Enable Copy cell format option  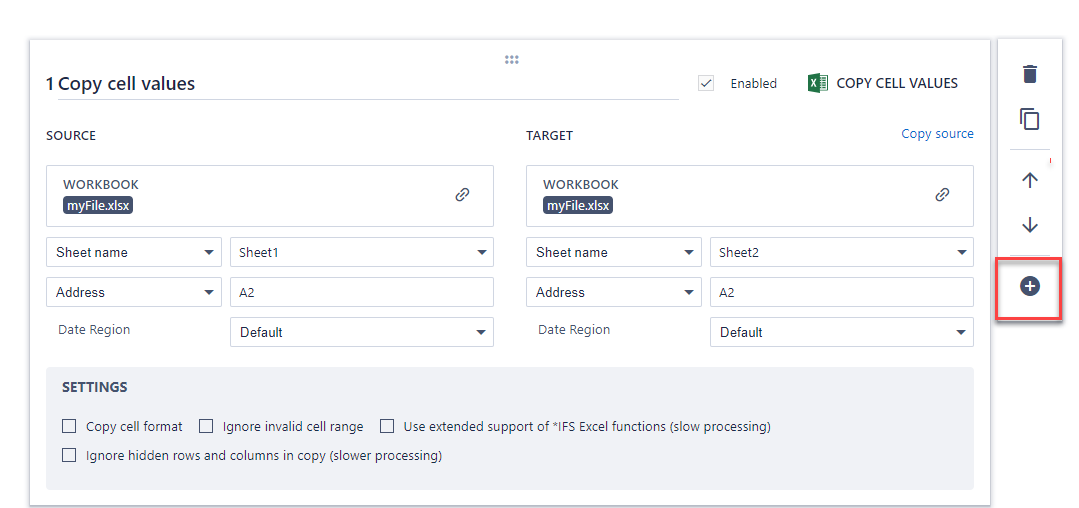point(69,426)
